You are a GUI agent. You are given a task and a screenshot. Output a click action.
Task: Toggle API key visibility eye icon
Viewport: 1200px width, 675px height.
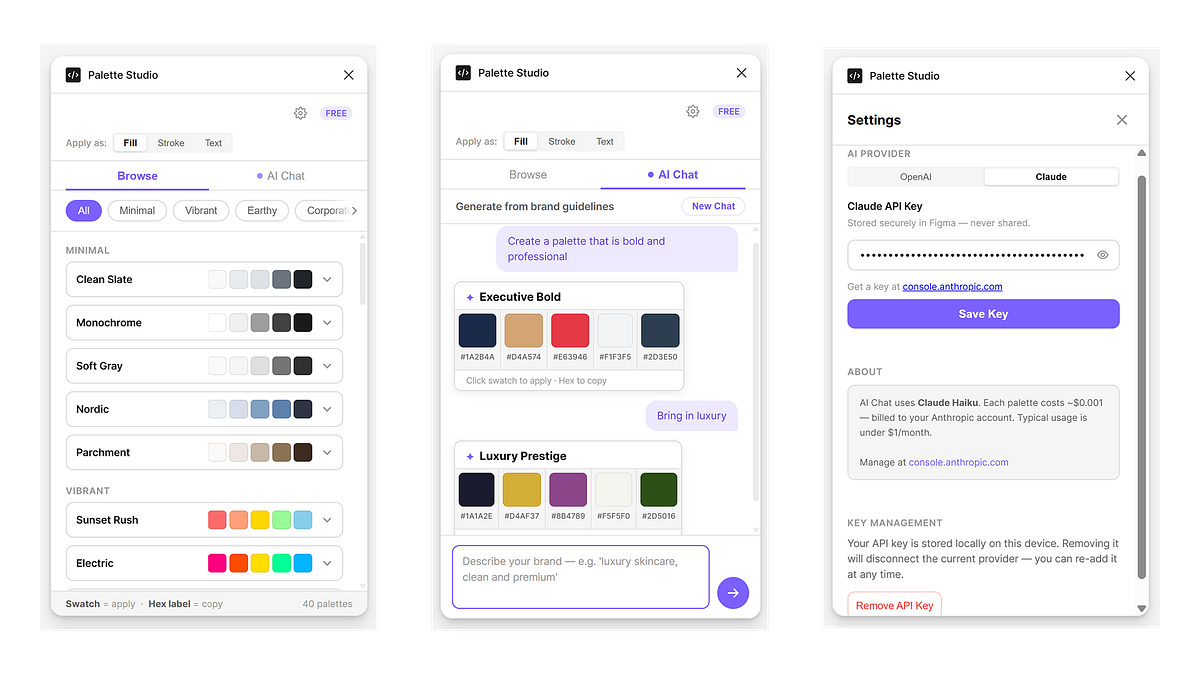tap(1103, 255)
